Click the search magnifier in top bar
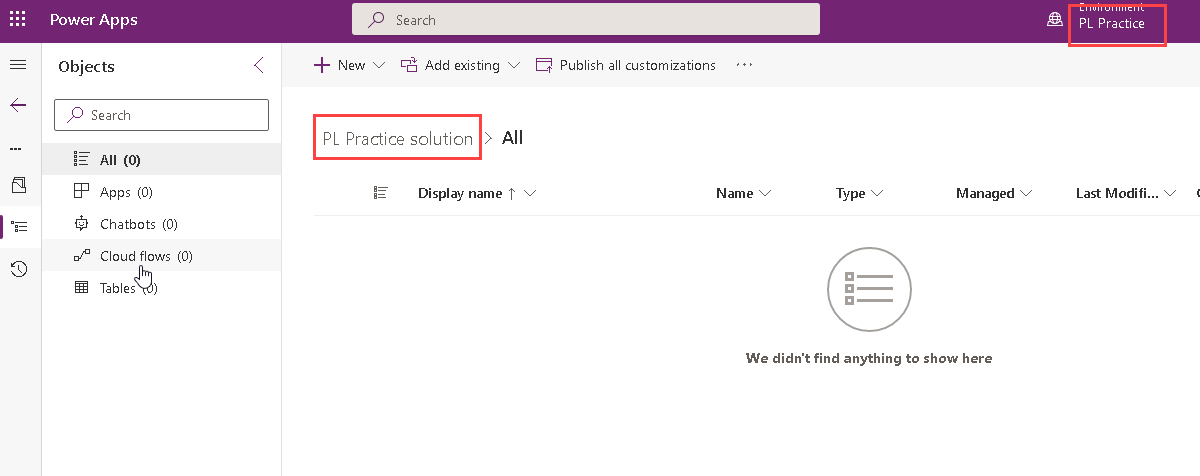This screenshot has width=1200, height=476. point(377,20)
